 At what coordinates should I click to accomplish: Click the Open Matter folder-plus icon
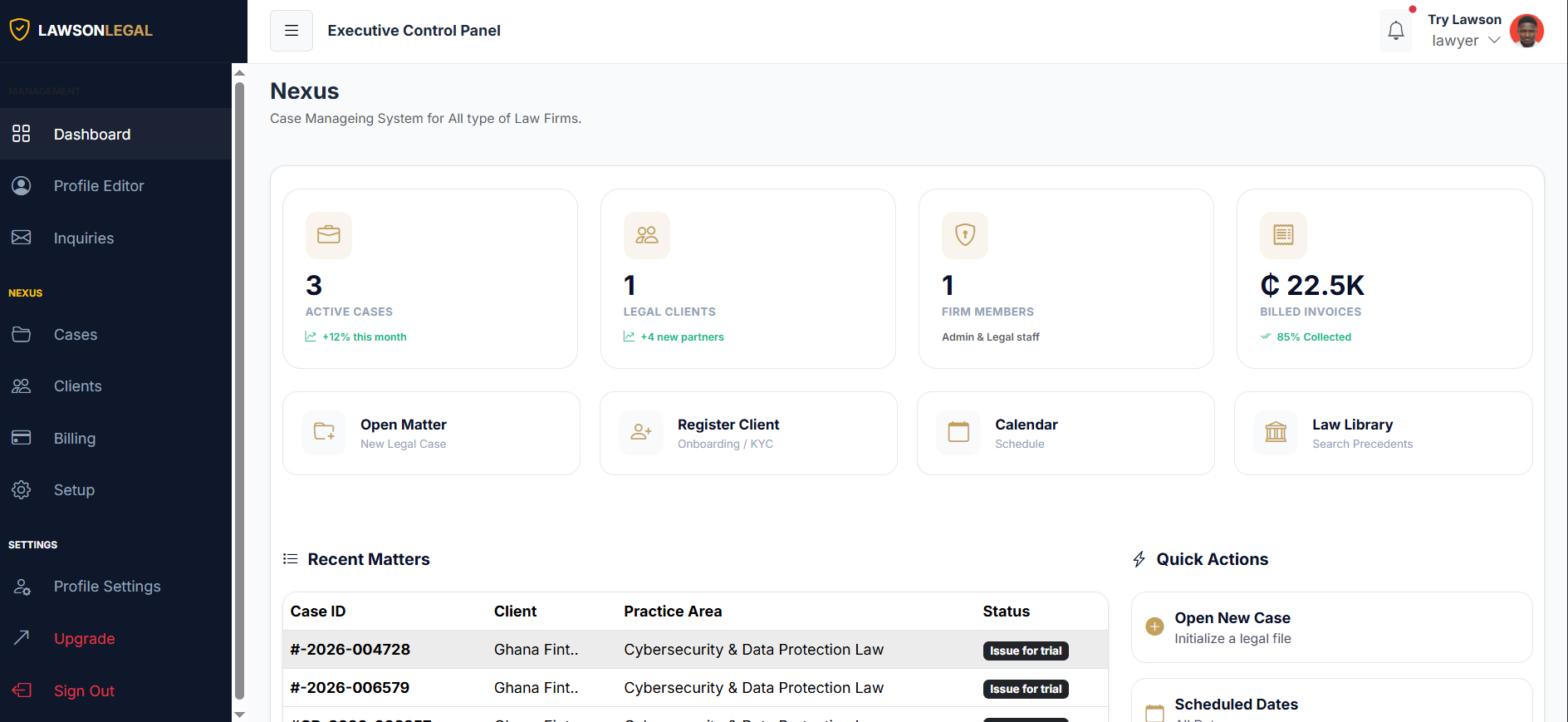(x=324, y=433)
